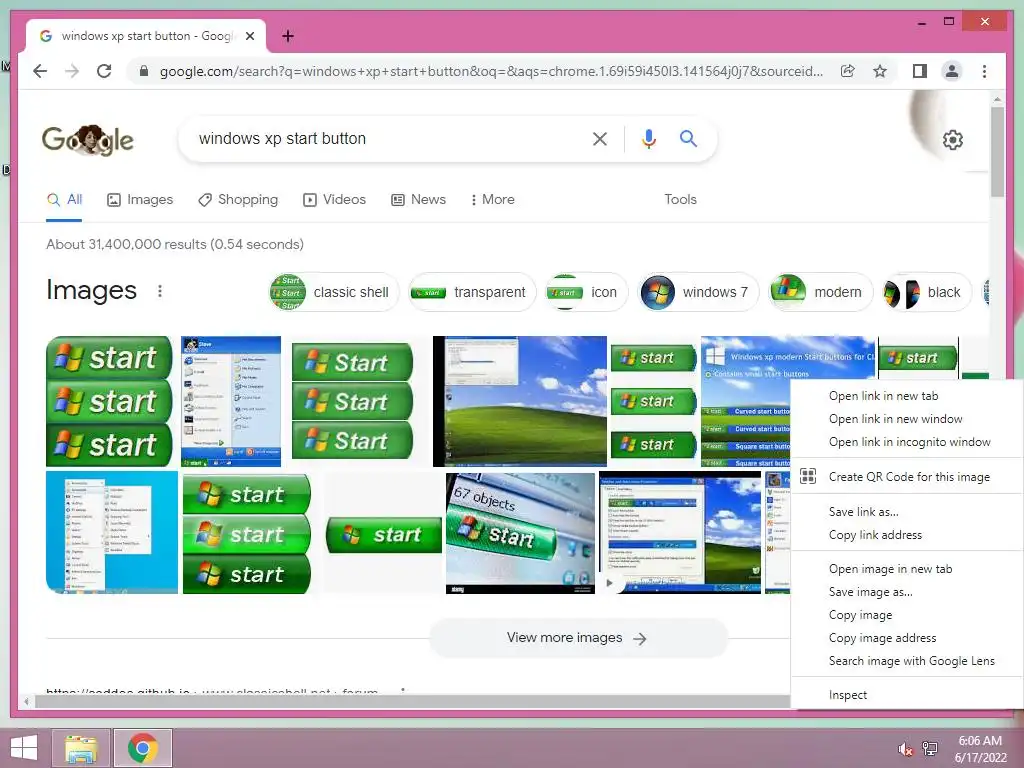This screenshot has height=768, width=1024.
Task: Open the Chrome side panel icon
Action: pyautogui.click(x=920, y=71)
